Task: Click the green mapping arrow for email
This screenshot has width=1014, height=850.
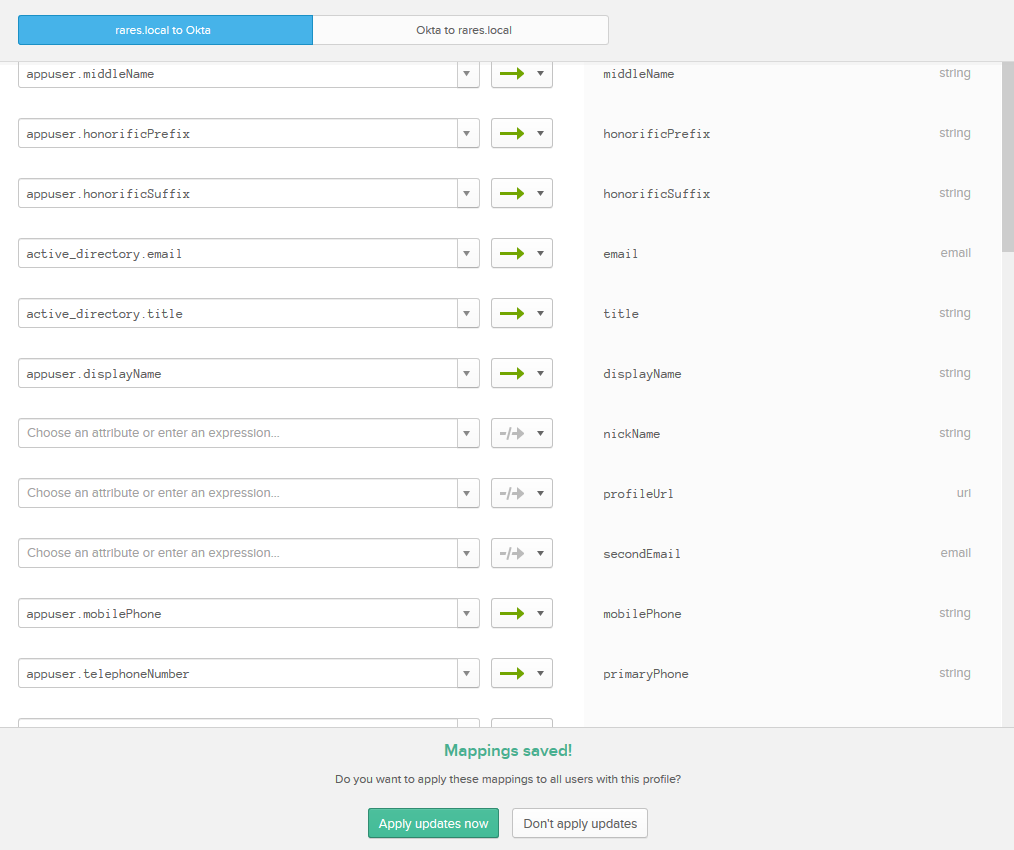Action: [512, 254]
